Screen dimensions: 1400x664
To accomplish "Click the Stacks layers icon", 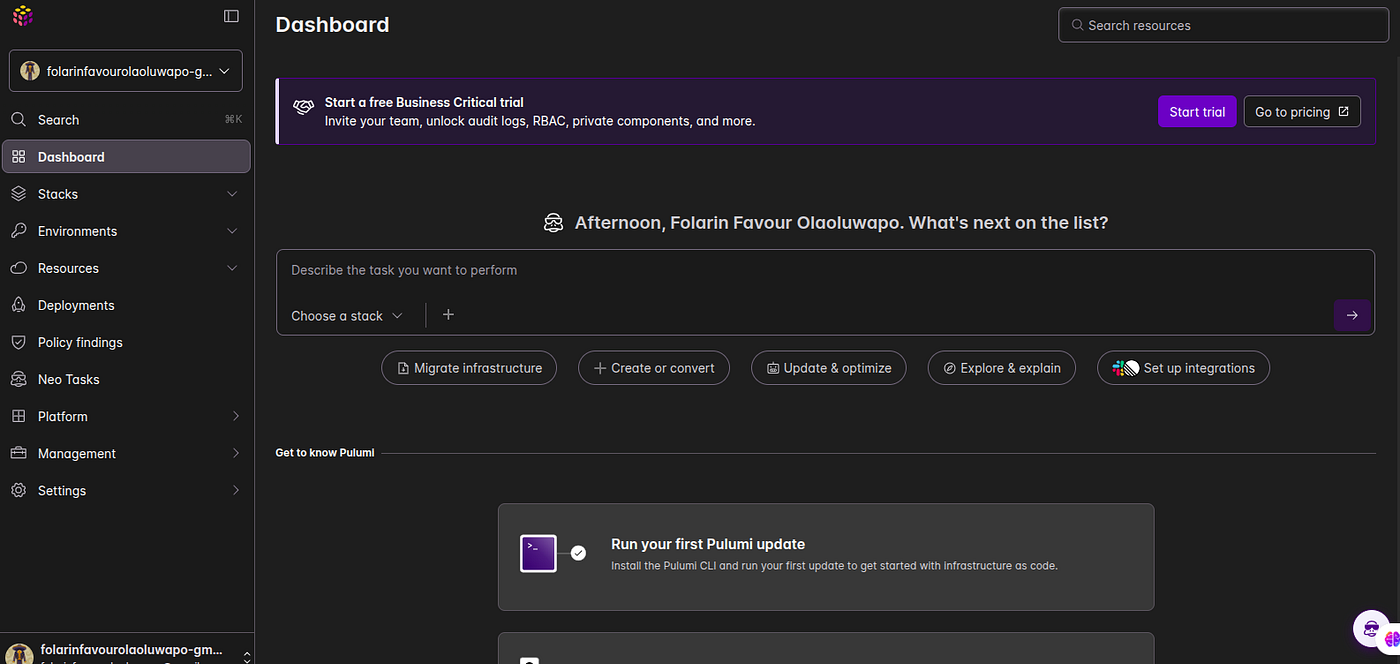I will [18, 194].
